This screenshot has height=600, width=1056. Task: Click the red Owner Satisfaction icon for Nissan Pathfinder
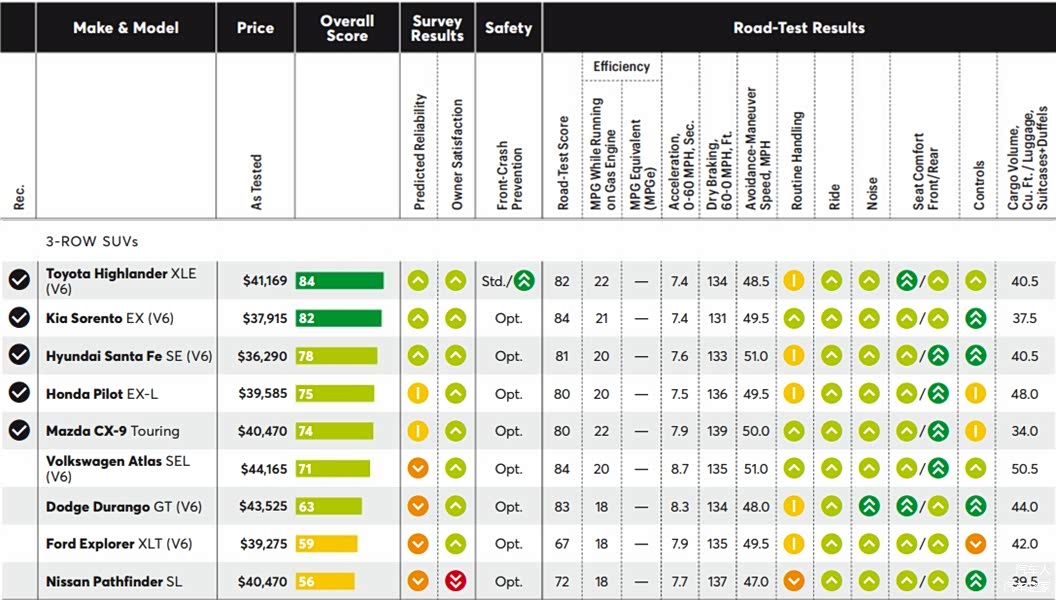point(456,580)
